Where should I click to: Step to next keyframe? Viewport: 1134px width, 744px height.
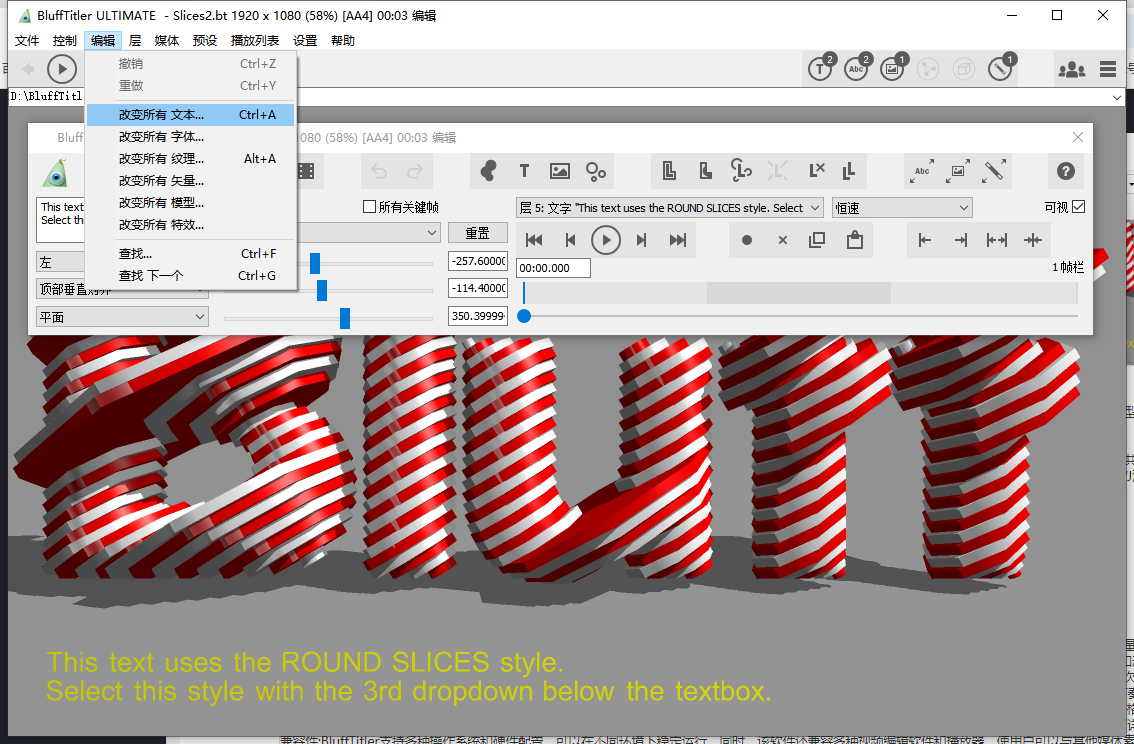[641, 240]
